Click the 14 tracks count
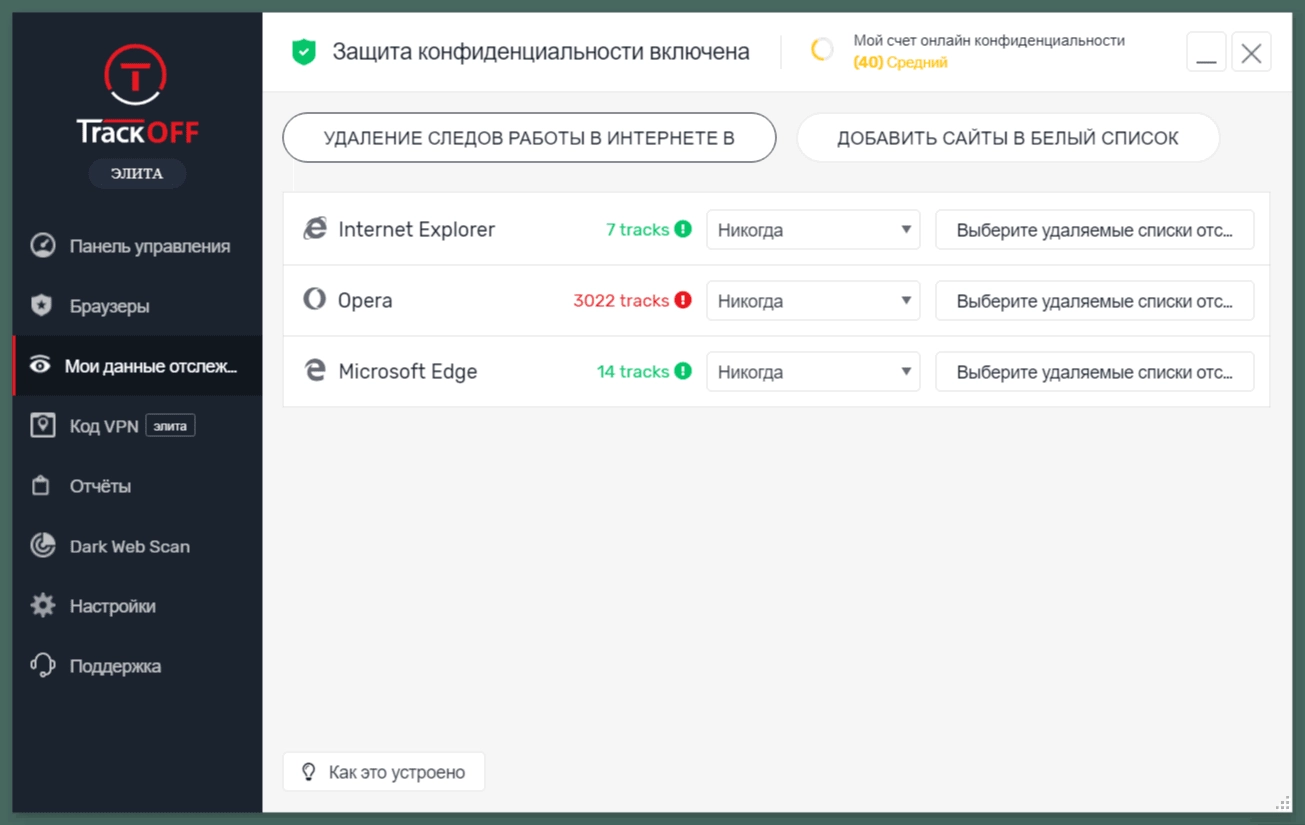The height and width of the screenshot is (825, 1305). [633, 371]
